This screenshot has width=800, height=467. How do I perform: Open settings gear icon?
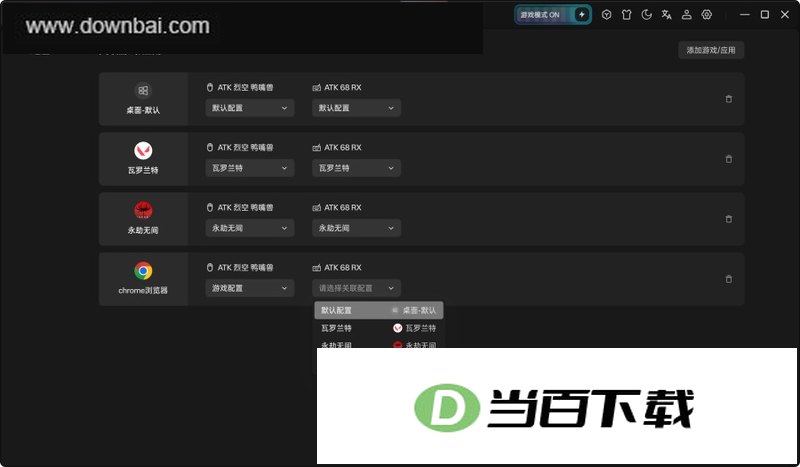pyautogui.click(x=707, y=15)
